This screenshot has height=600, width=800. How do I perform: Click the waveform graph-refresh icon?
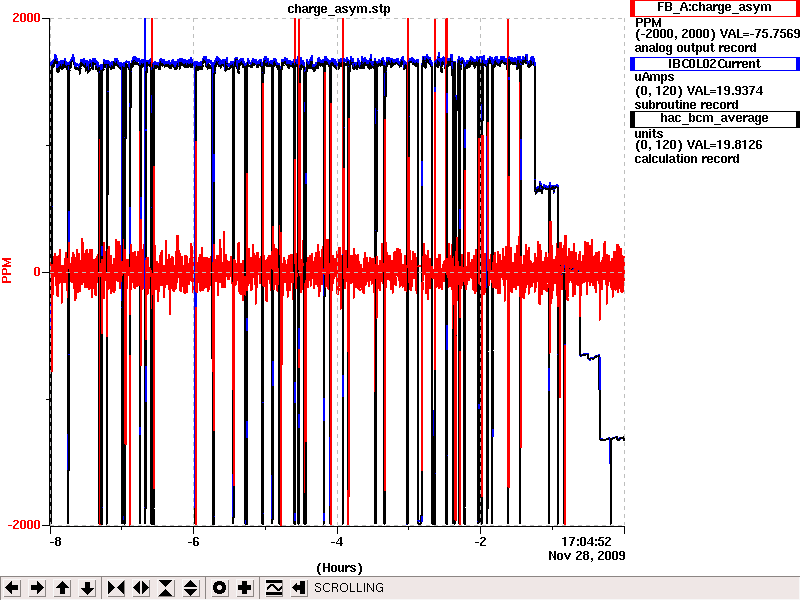(273, 588)
